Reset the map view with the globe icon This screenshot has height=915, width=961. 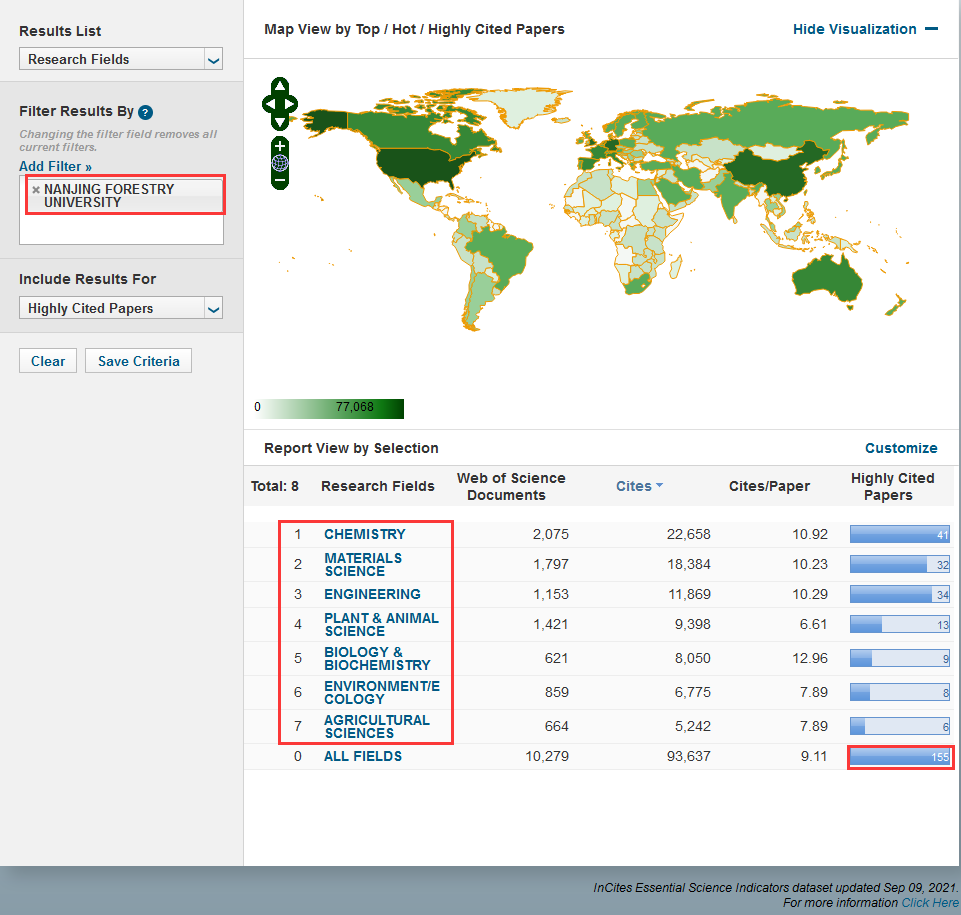point(279,163)
